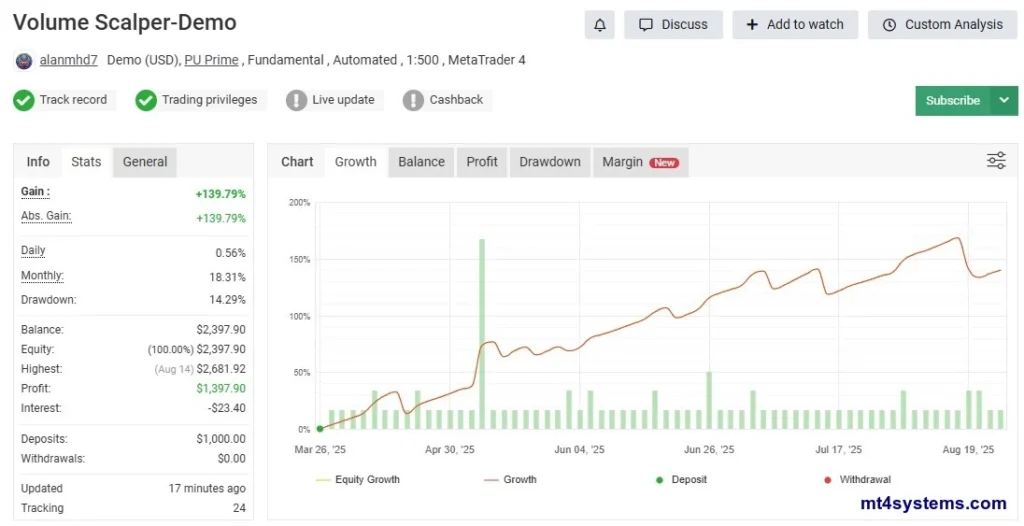Click the notification bell icon
Viewport: 1024px width, 526px height.
pyautogui.click(x=600, y=25)
